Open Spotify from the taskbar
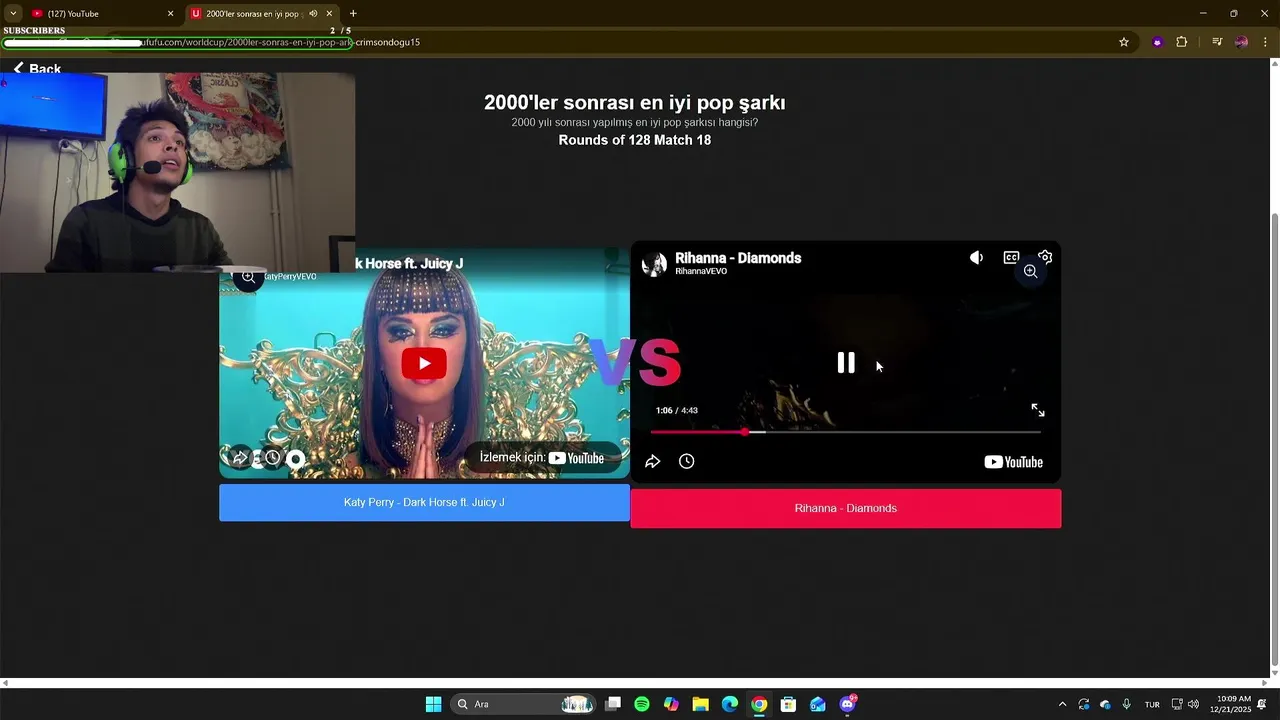 642,704
